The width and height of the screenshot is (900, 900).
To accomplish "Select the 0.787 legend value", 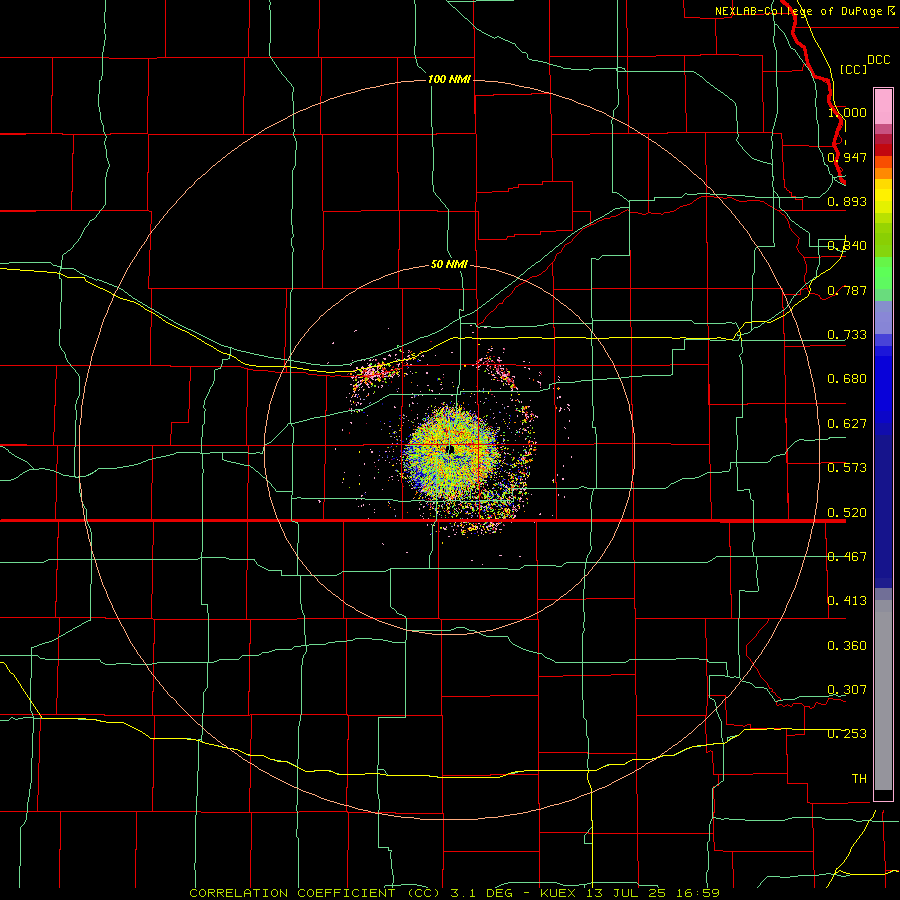I will point(847,290).
